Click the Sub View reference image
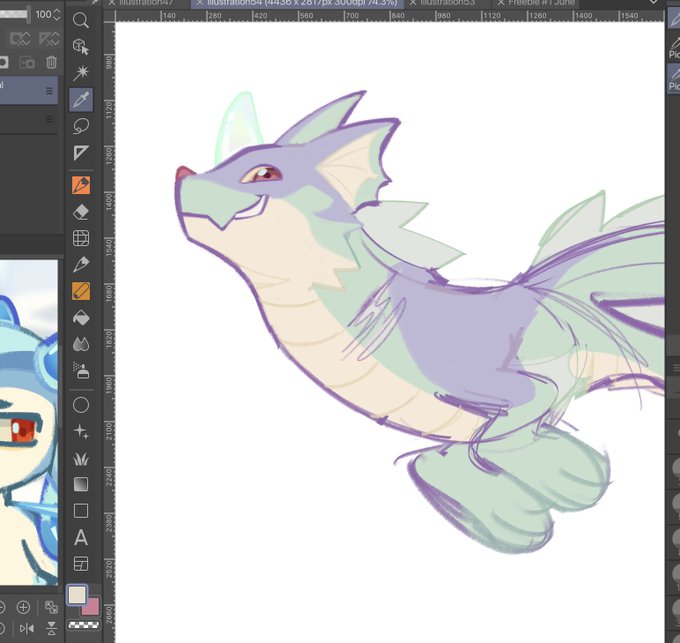 point(29,423)
